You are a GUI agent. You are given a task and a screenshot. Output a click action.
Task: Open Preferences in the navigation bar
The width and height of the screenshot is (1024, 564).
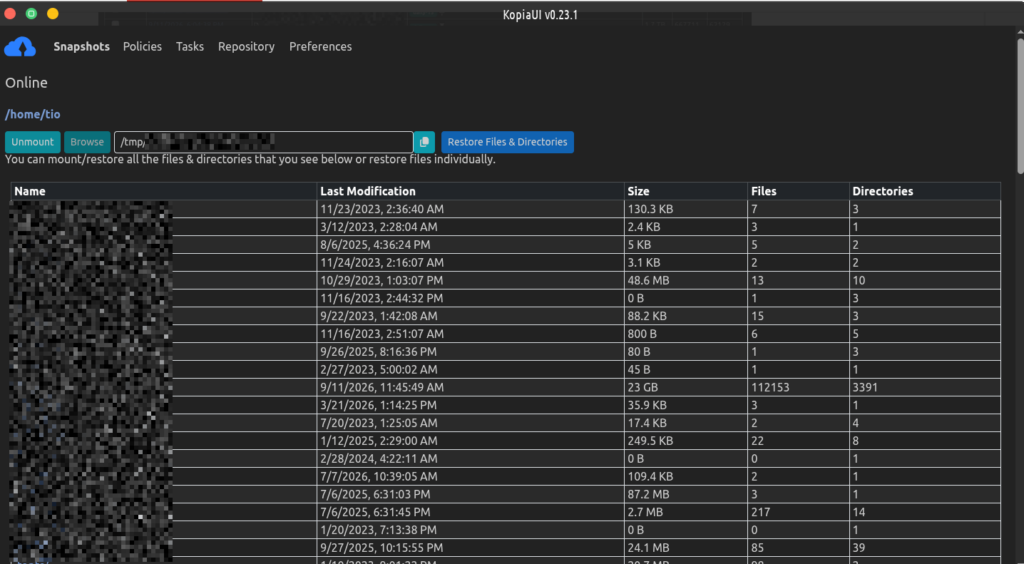(321, 46)
